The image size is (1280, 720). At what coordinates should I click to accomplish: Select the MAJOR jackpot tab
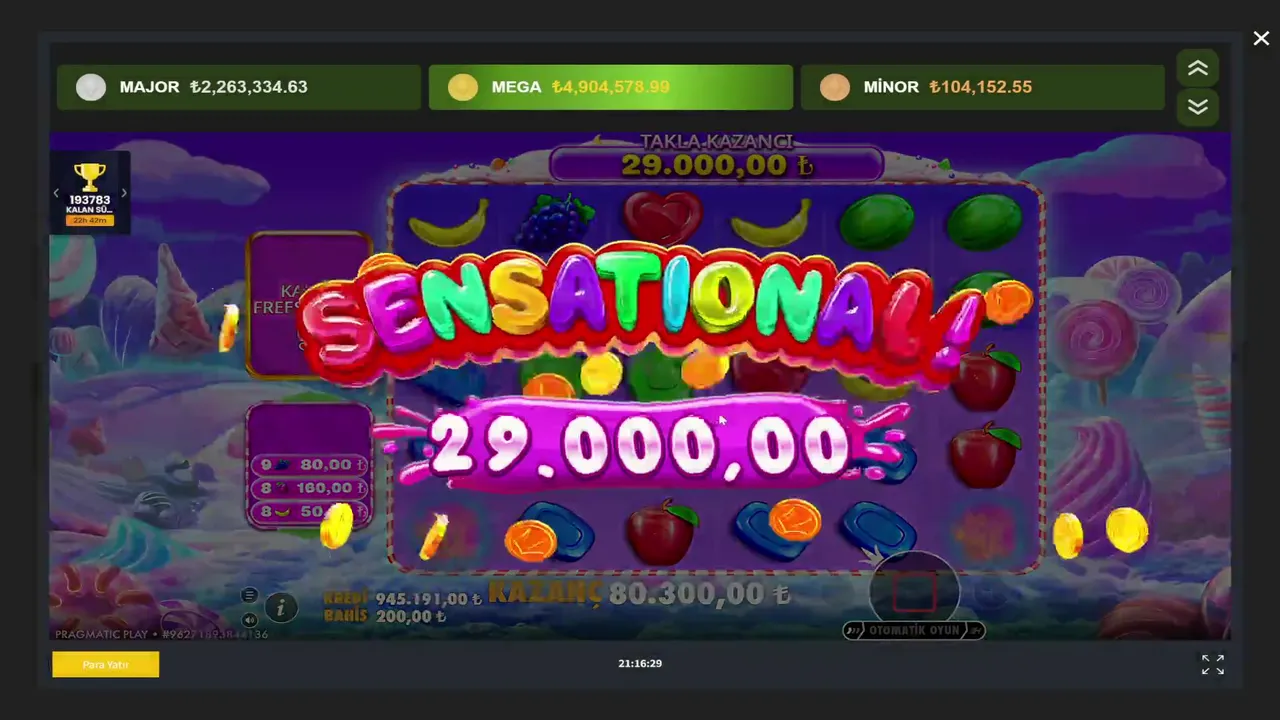tap(239, 87)
